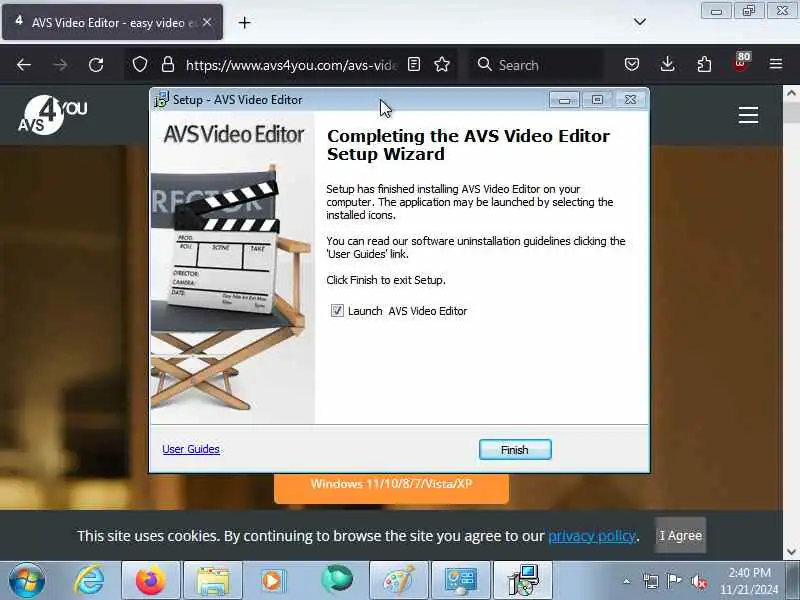The image size is (800, 600).
Task: Click the muted volume tray icon
Action: 698,581
